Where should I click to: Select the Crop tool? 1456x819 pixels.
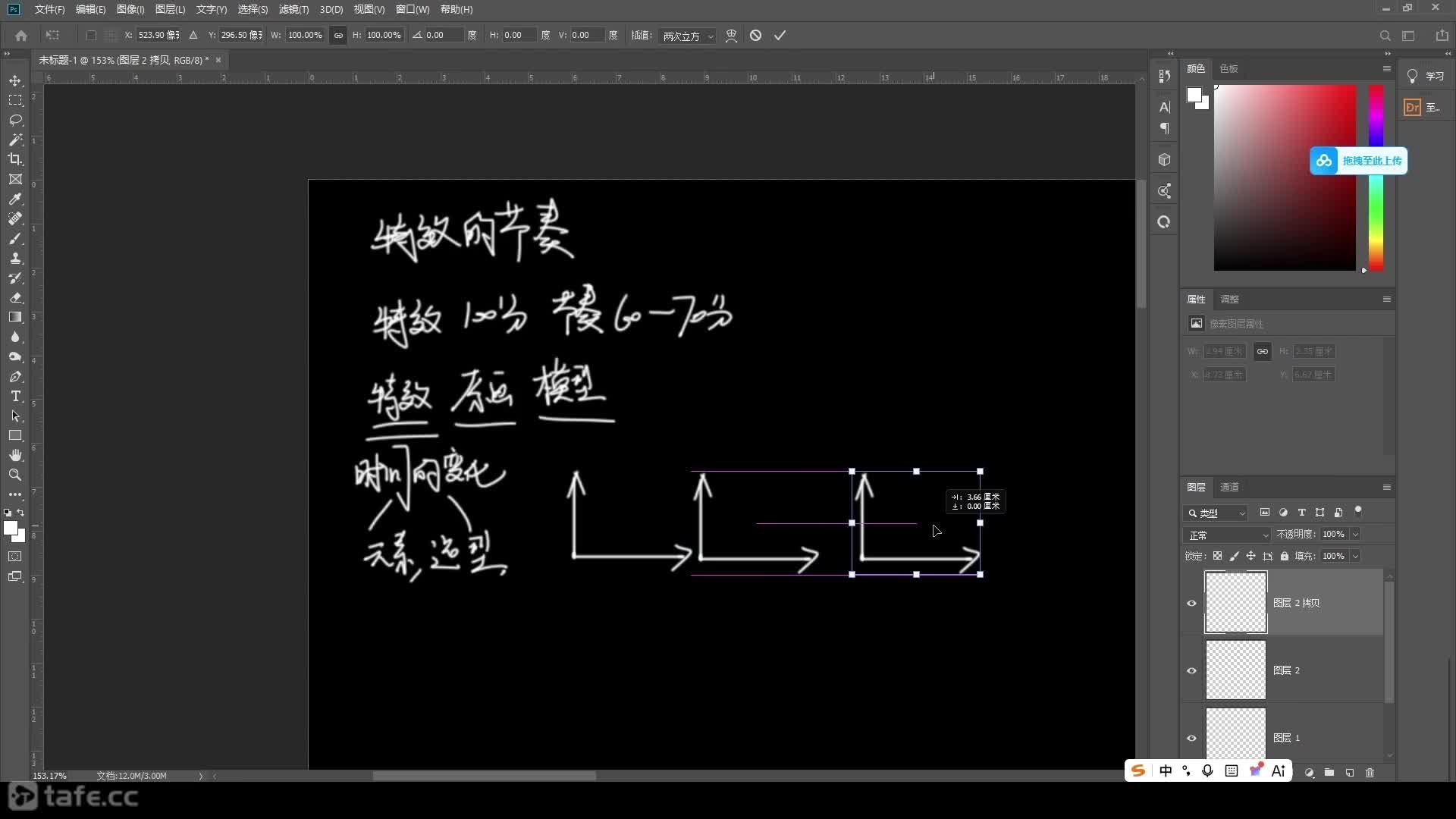(15, 159)
